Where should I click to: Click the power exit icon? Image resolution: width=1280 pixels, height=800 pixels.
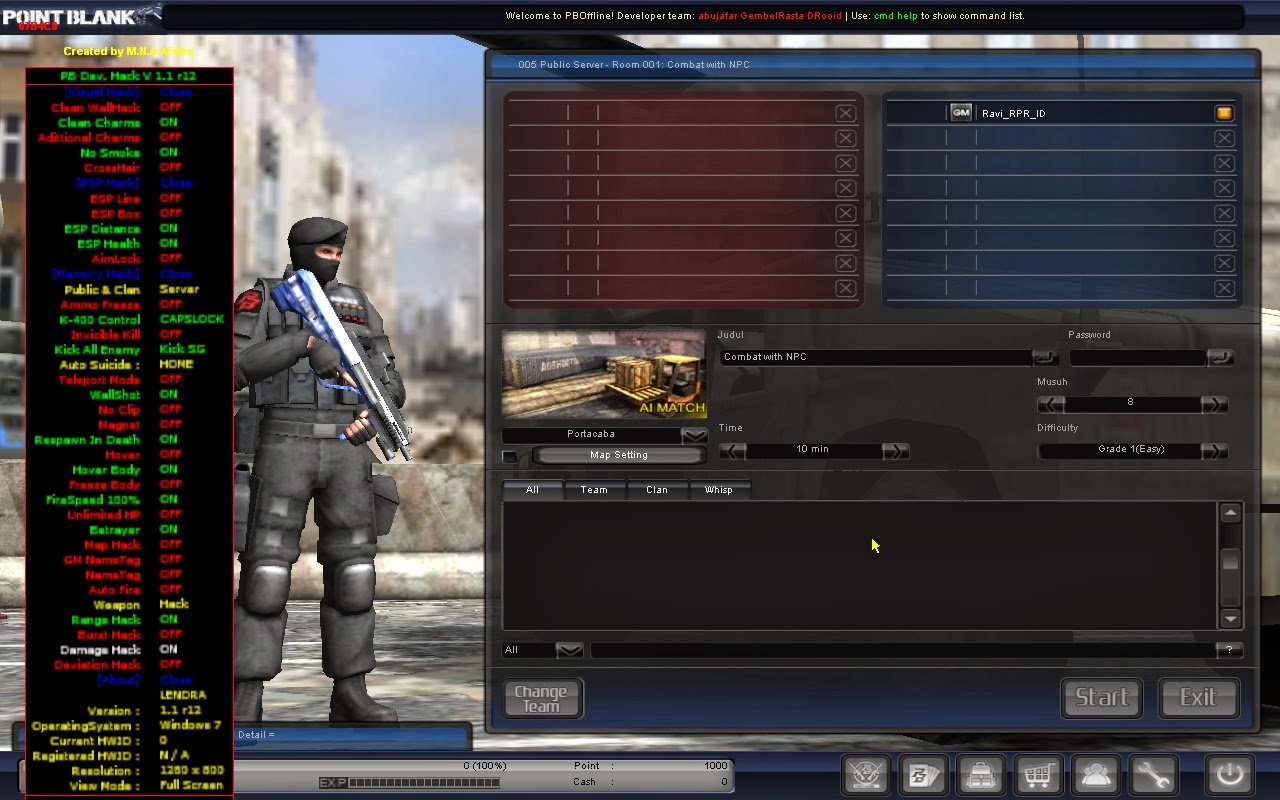1229,775
